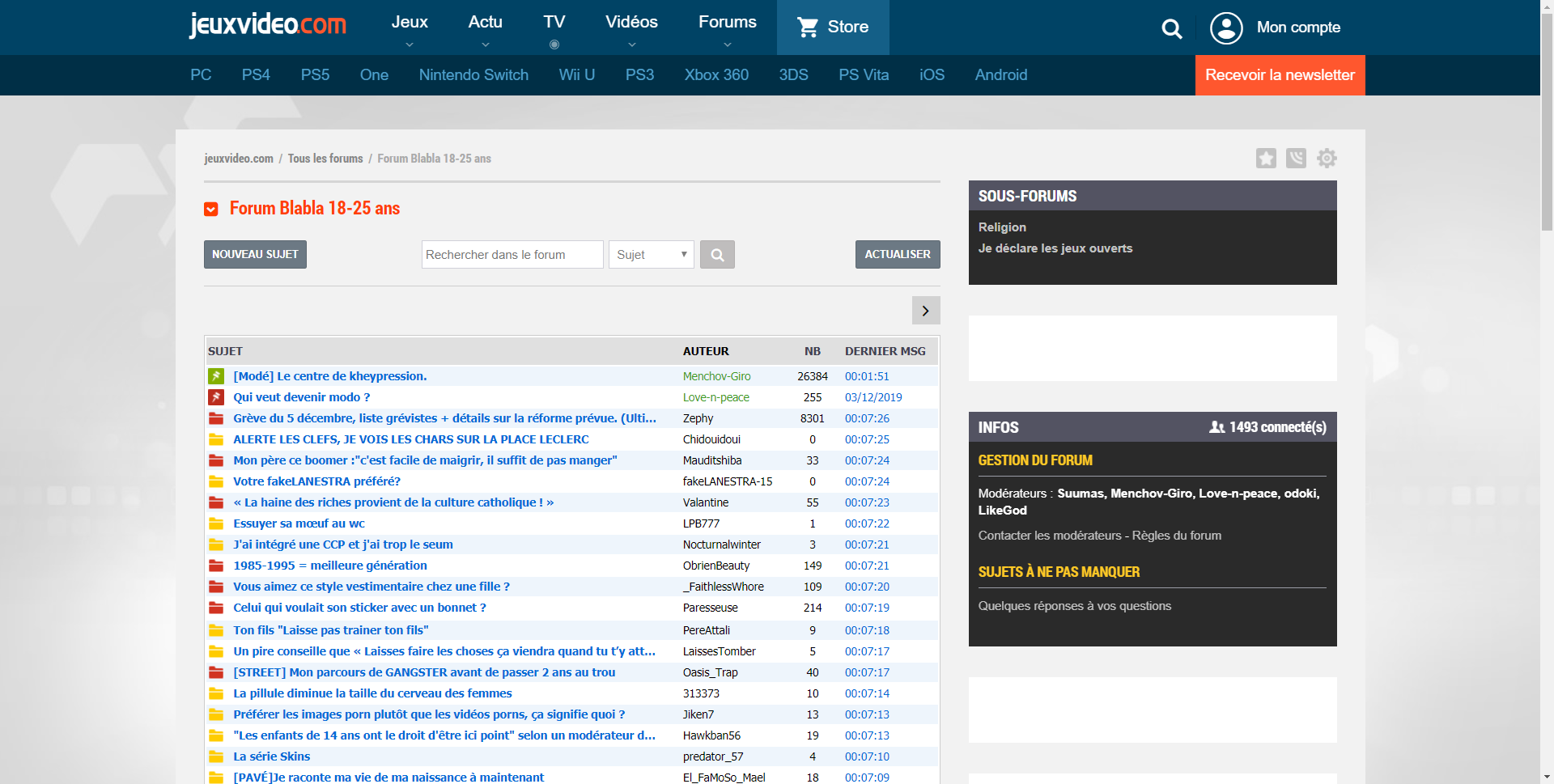Click red pinned icon of Qui veut devenir modo
1554x784 pixels.
(216, 397)
